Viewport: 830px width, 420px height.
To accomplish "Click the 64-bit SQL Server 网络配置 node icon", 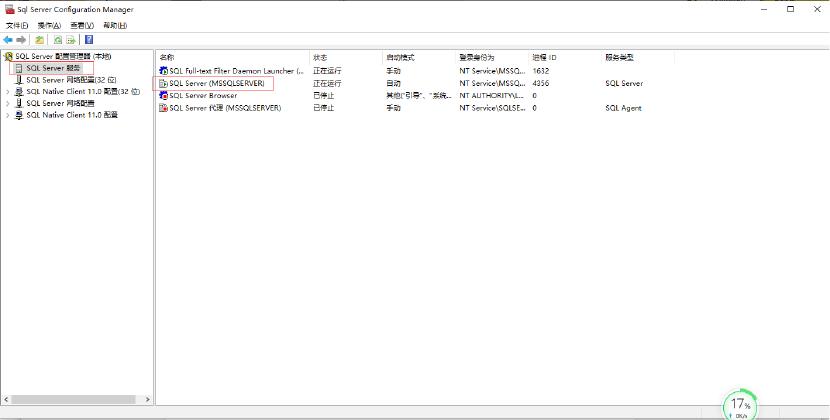I will click(x=19, y=103).
